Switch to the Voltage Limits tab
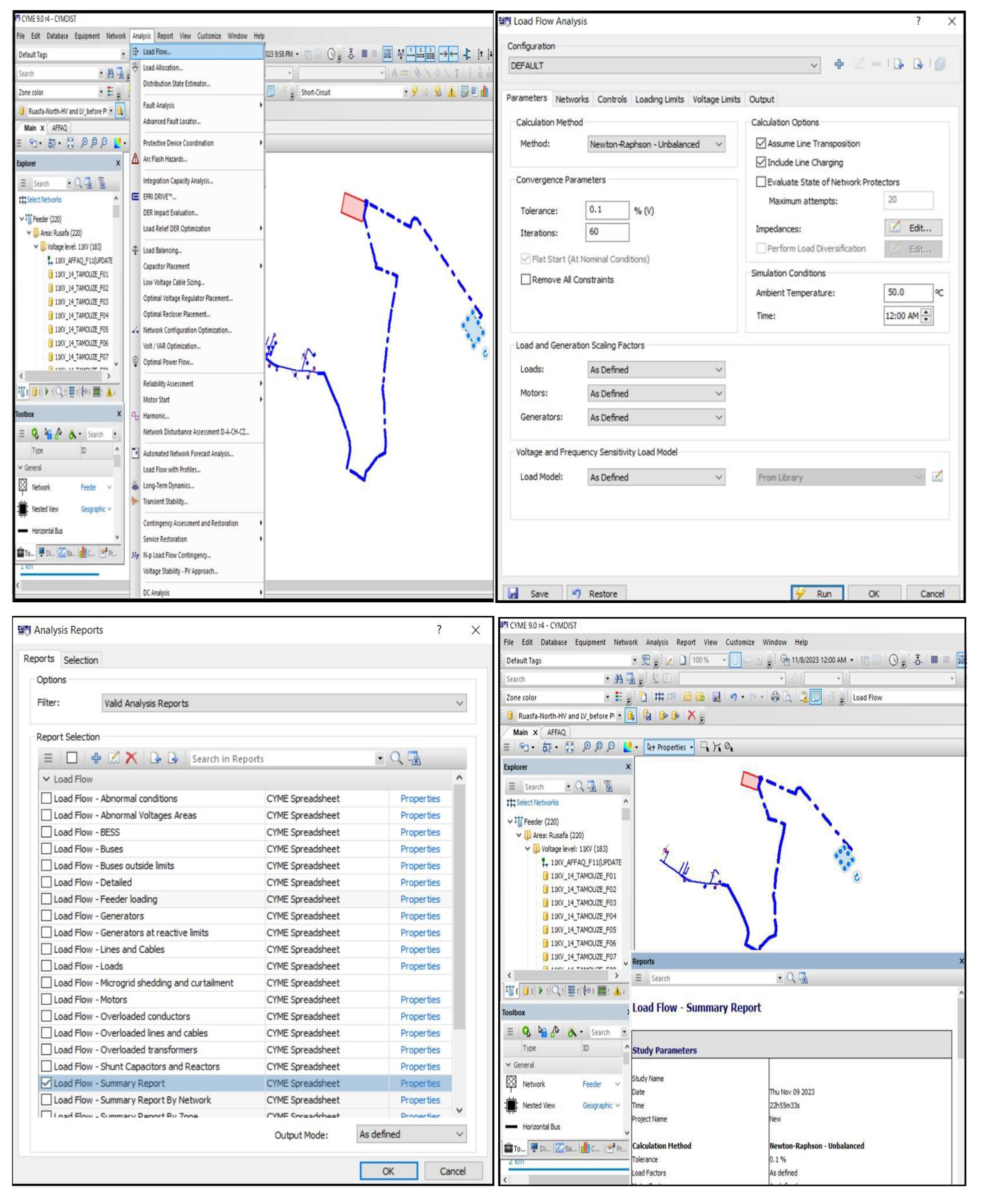The image size is (981, 1204). 716,99
